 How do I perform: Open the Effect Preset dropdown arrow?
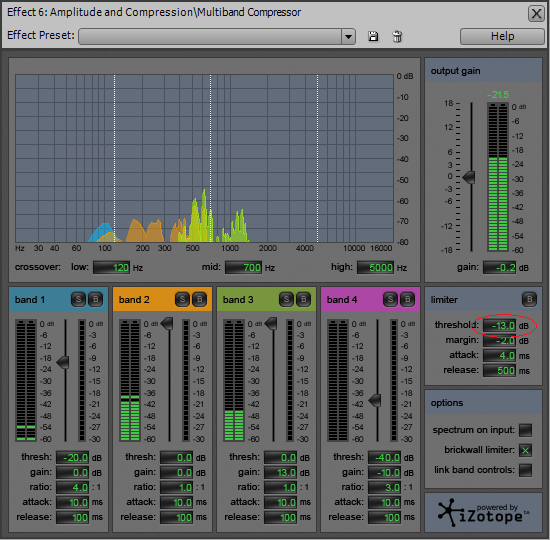click(x=348, y=36)
